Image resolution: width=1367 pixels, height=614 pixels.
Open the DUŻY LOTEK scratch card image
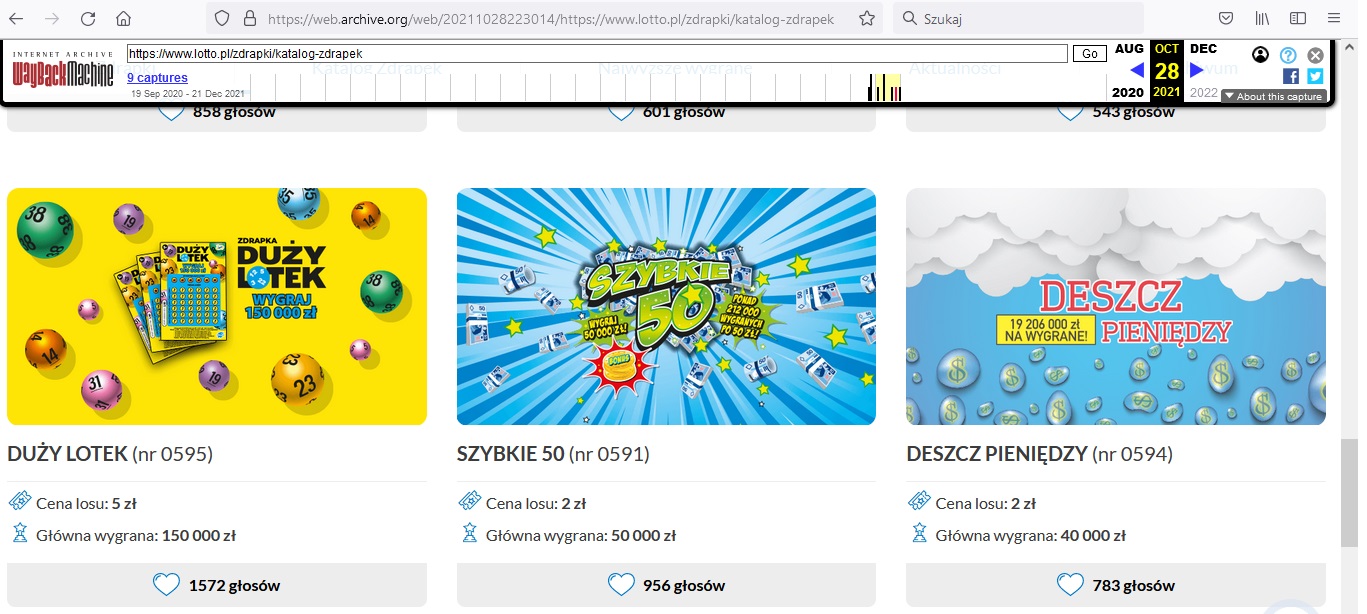(217, 306)
